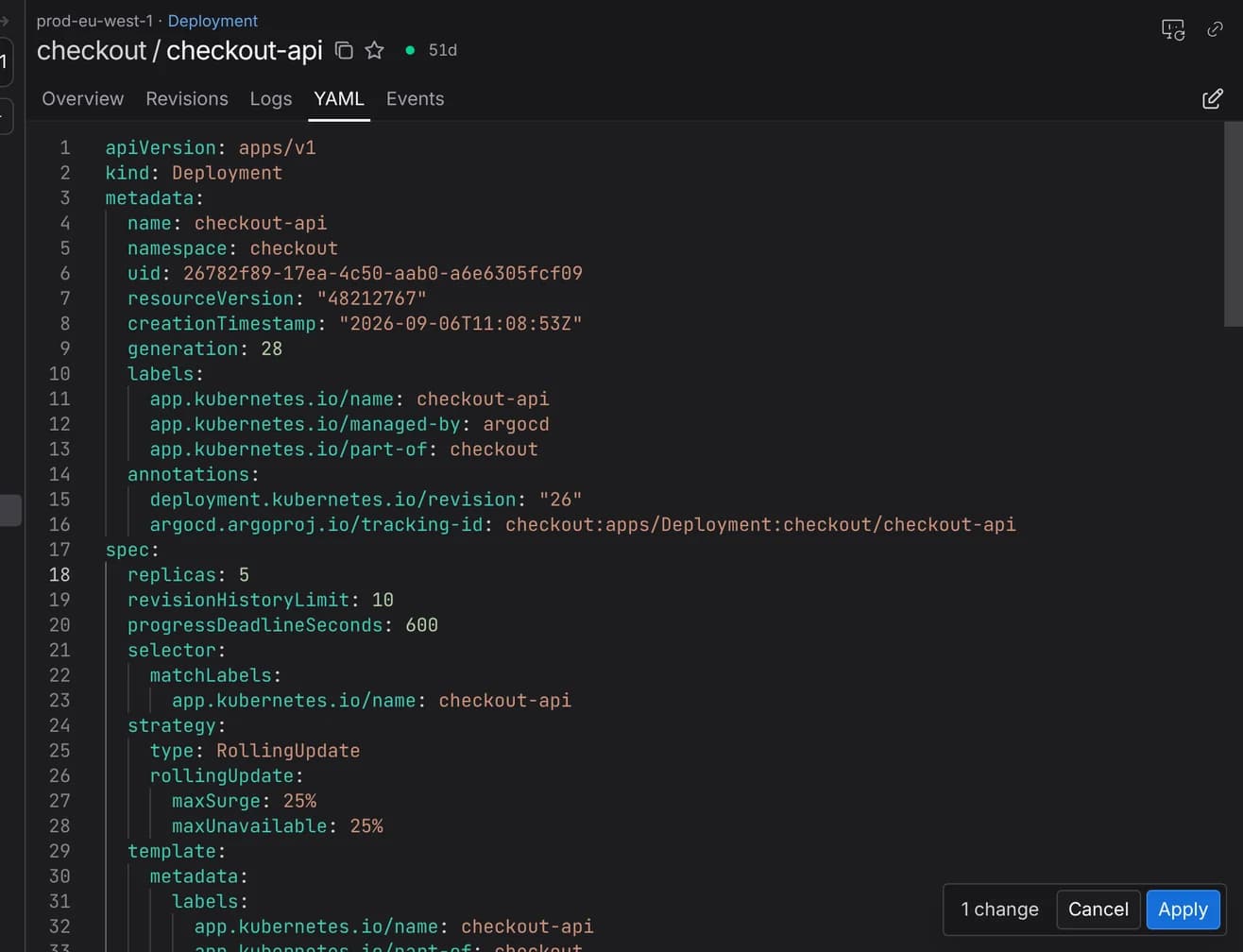The width and height of the screenshot is (1243, 952).
Task: Click the 51d age label
Action: point(443,50)
